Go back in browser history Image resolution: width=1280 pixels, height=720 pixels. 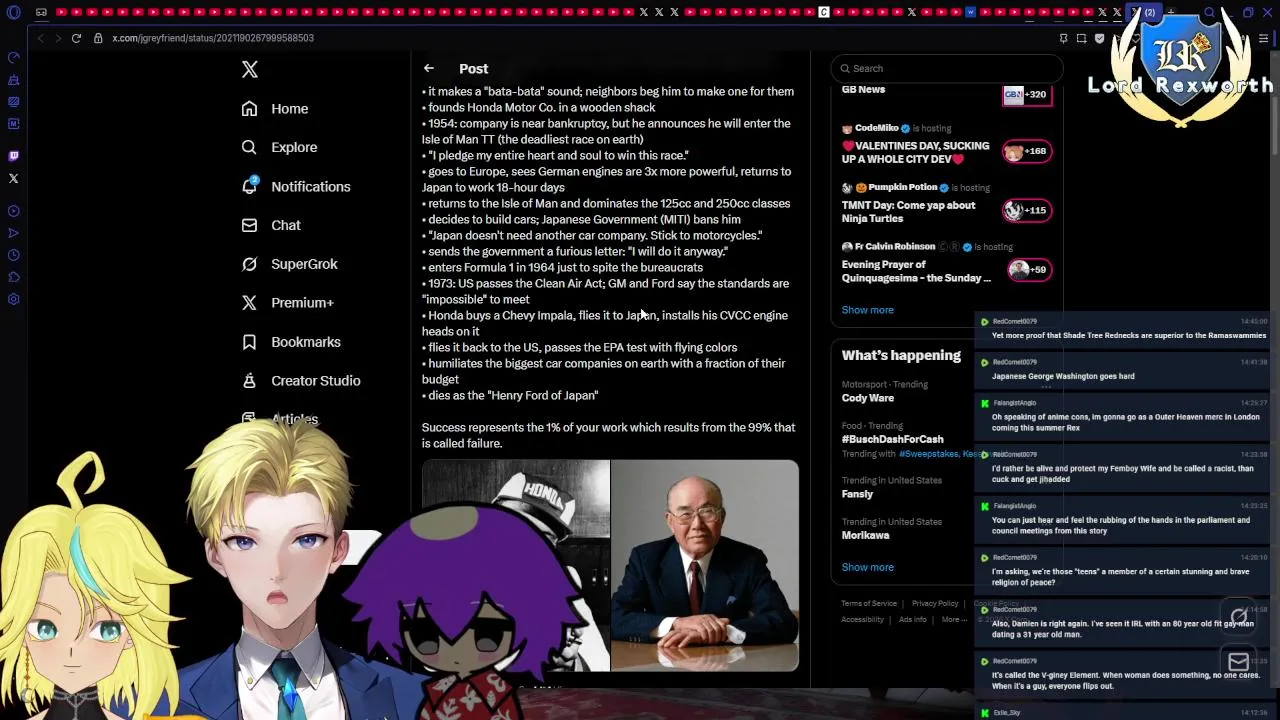click(x=40, y=38)
